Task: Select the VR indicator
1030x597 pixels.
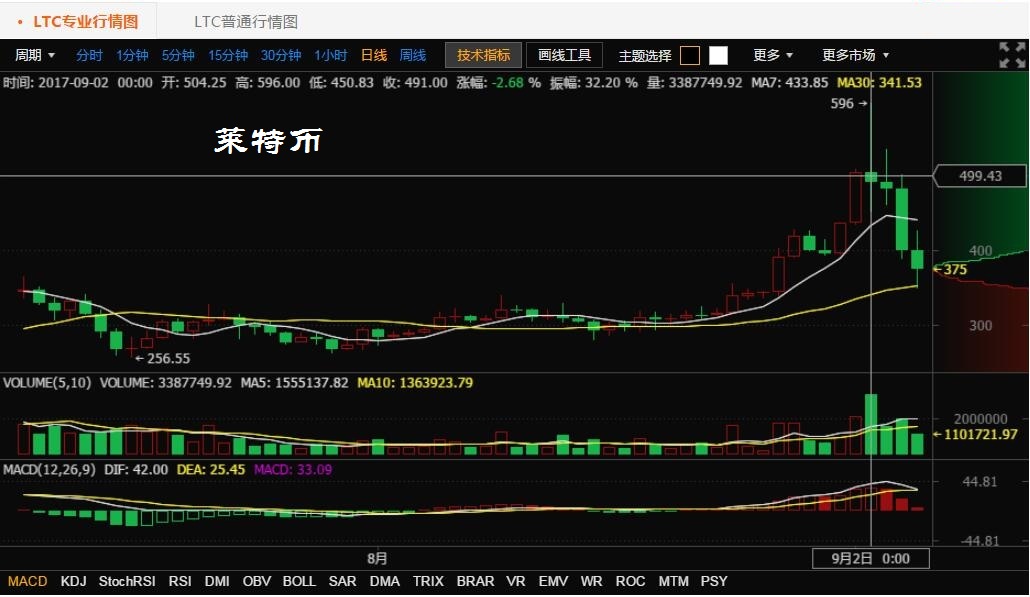Action: coord(516,581)
